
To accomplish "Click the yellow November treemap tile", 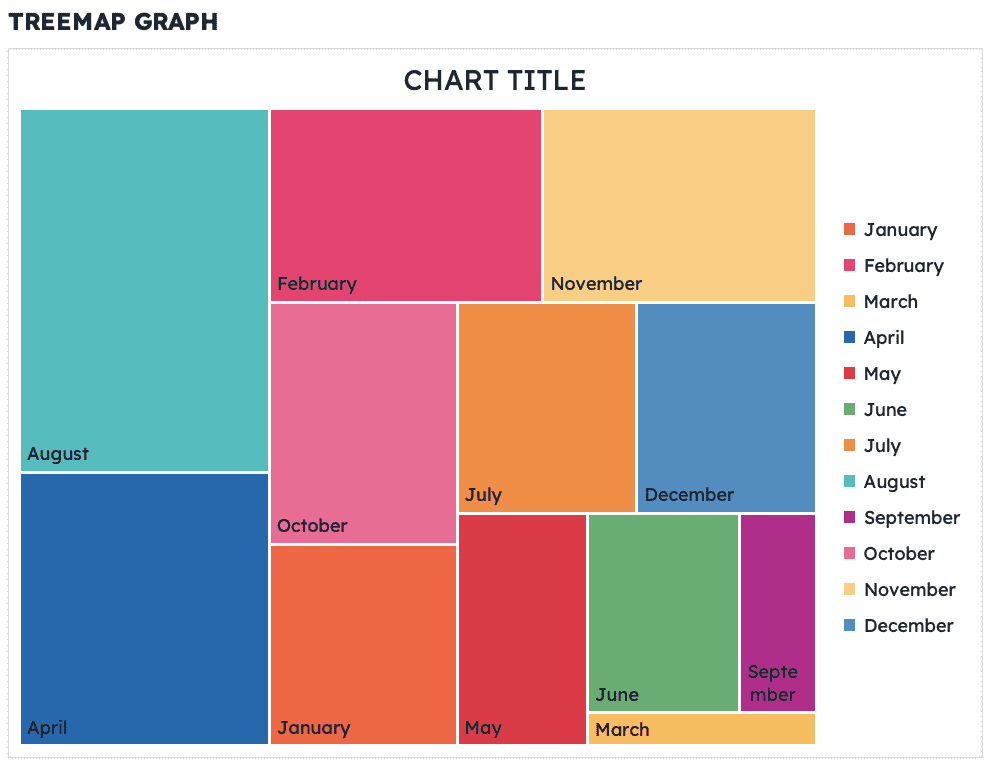I will [x=679, y=205].
